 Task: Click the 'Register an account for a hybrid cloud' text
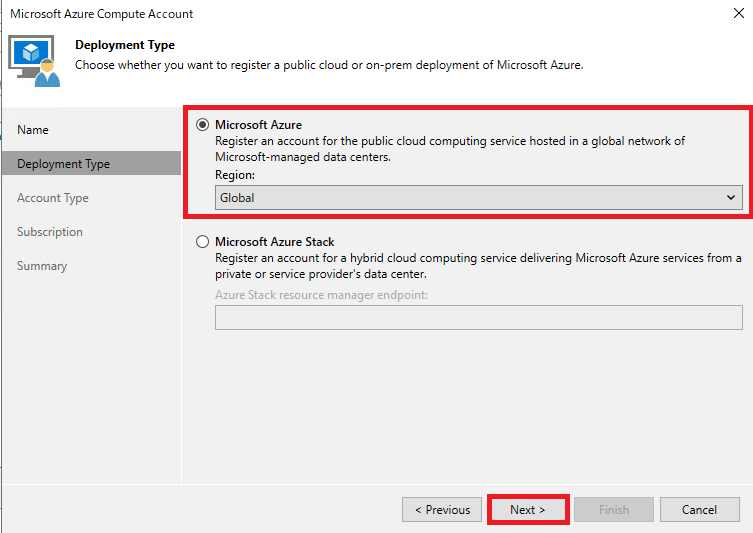[478, 266]
